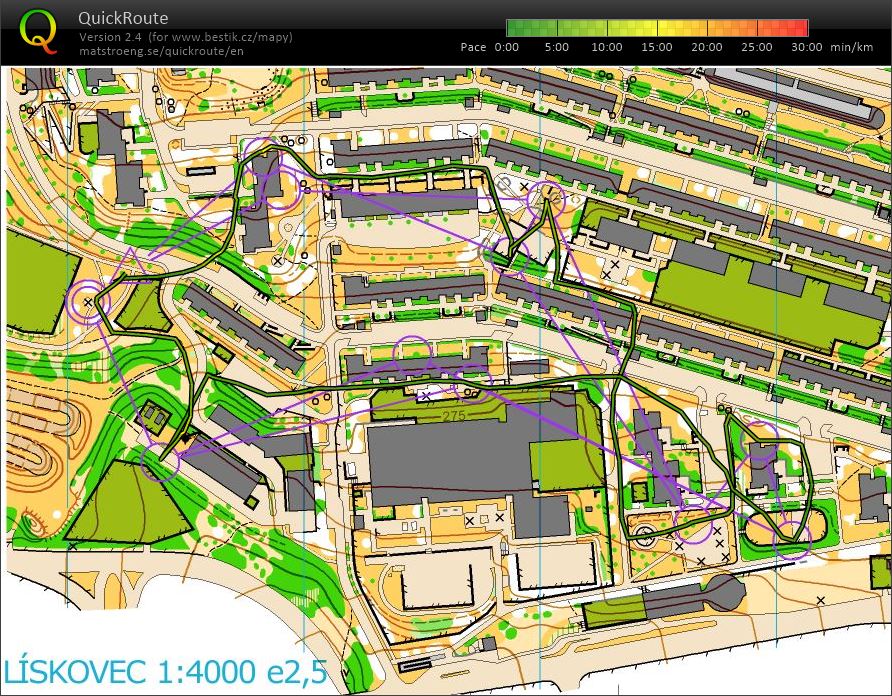Click the Pace legend label
Image resolution: width=892 pixels, height=696 pixels.
[472, 46]
